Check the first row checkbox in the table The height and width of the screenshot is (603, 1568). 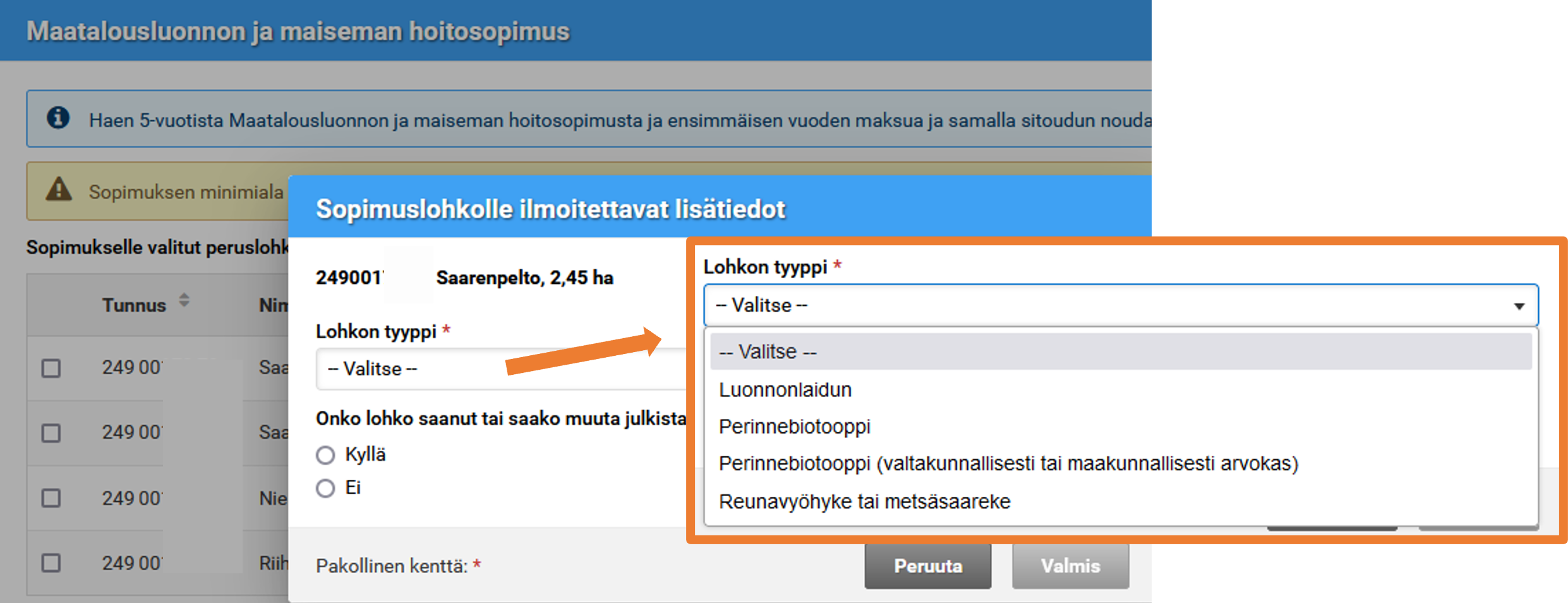[51, 367]
